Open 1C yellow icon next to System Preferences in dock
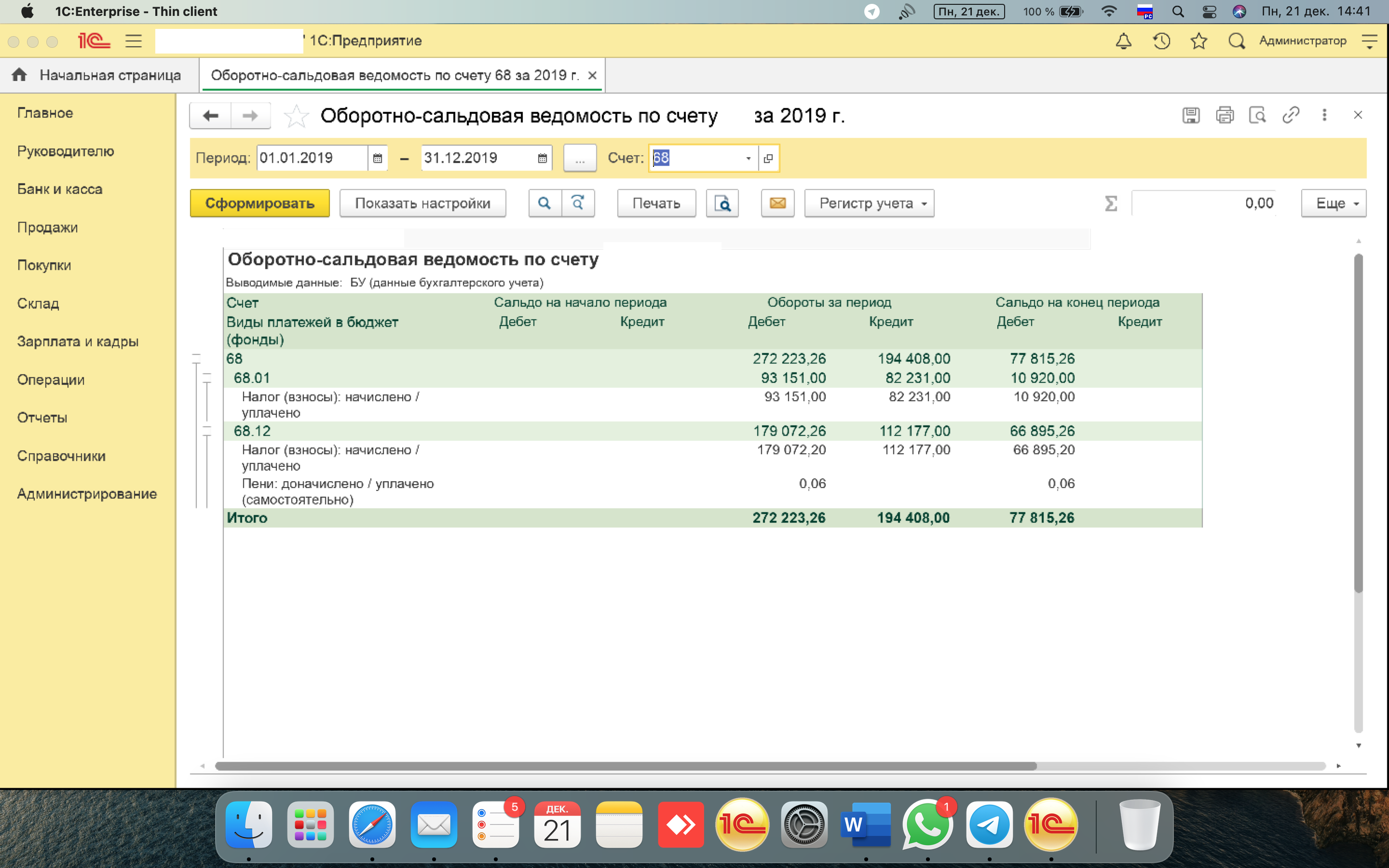Screen dimensions: 1389x868 (742, 825)
